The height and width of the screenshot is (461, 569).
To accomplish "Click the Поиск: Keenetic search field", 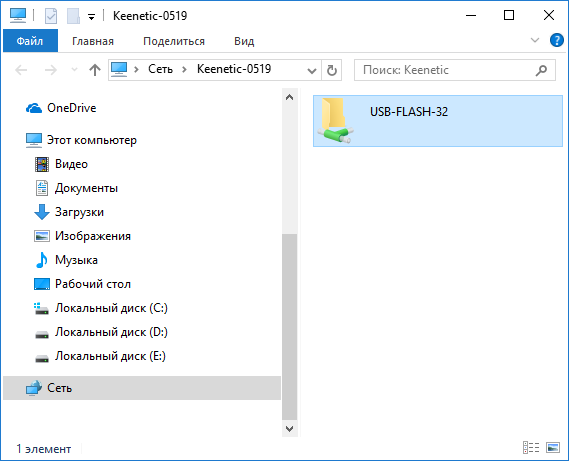I will [x=455, y=70].
